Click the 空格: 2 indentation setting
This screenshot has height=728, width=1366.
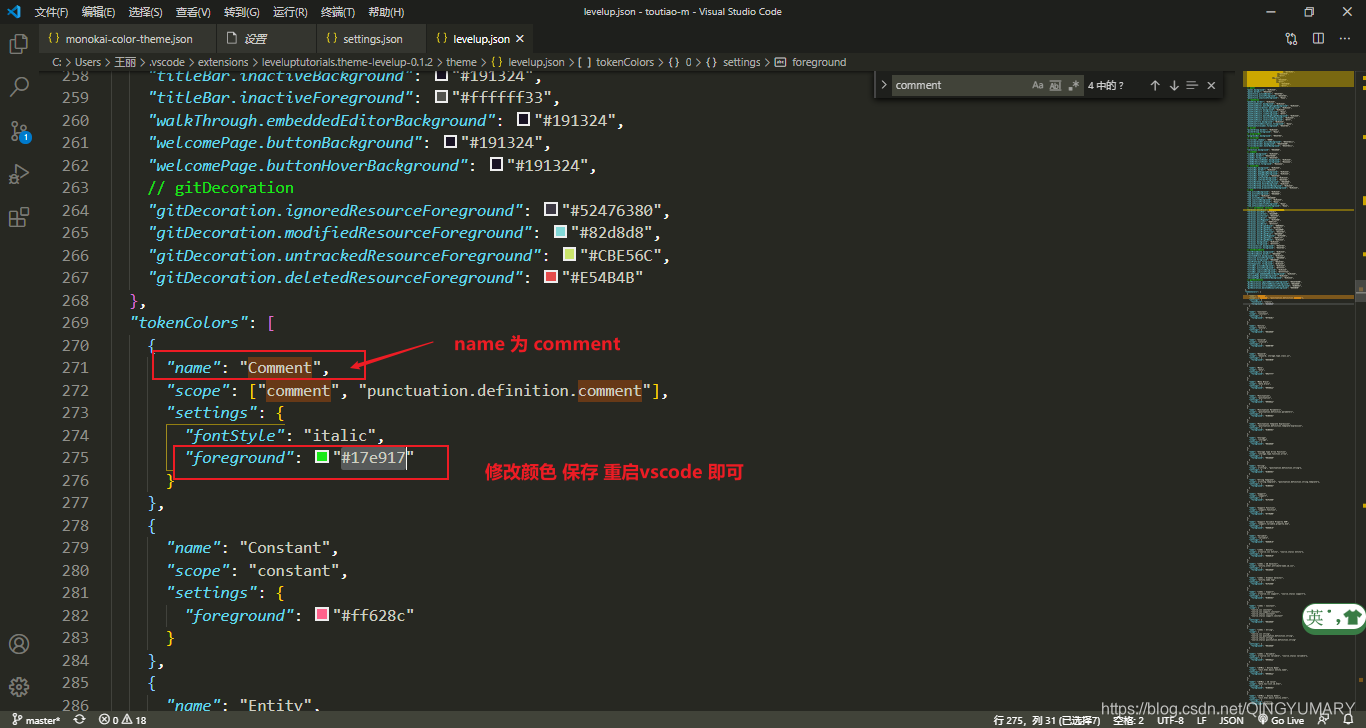tap(1128, 720)
